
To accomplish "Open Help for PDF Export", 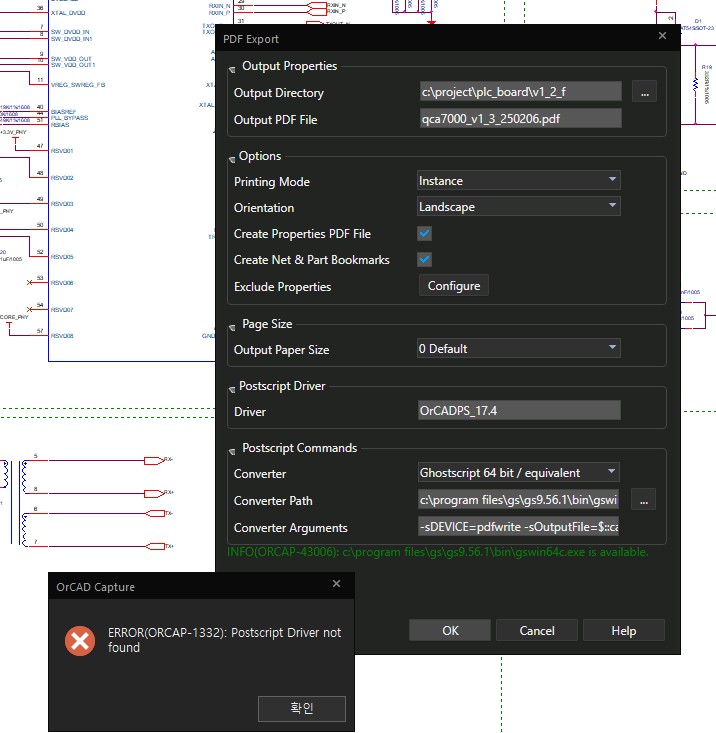I will 623,631.
